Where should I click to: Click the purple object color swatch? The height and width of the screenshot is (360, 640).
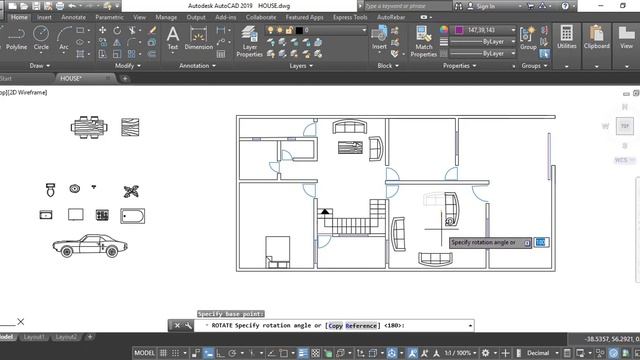tap(459, 30)
